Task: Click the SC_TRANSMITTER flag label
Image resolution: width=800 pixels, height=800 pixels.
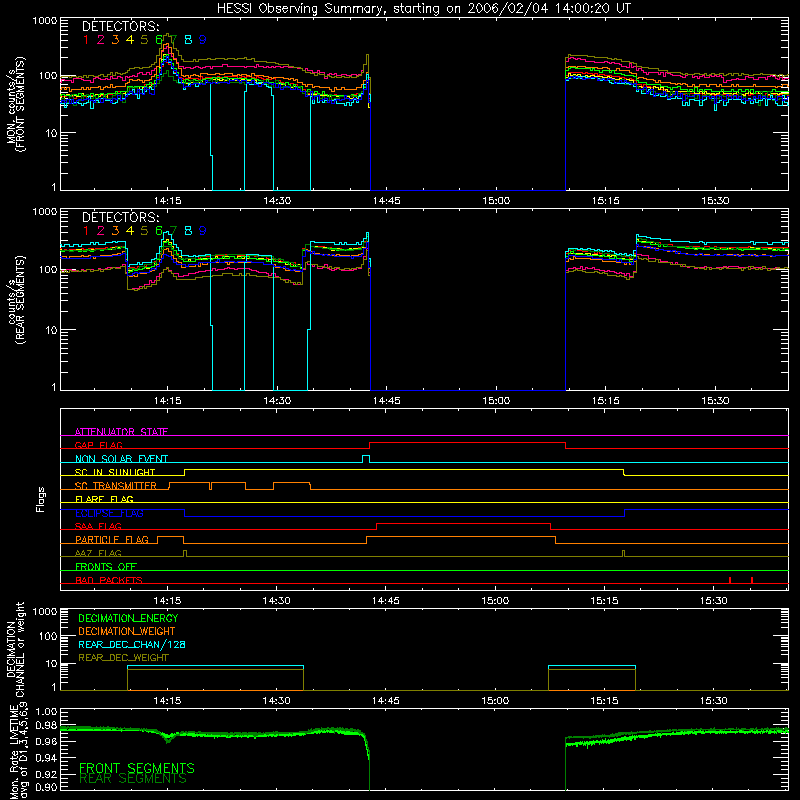Action: (x=116, y=486)
